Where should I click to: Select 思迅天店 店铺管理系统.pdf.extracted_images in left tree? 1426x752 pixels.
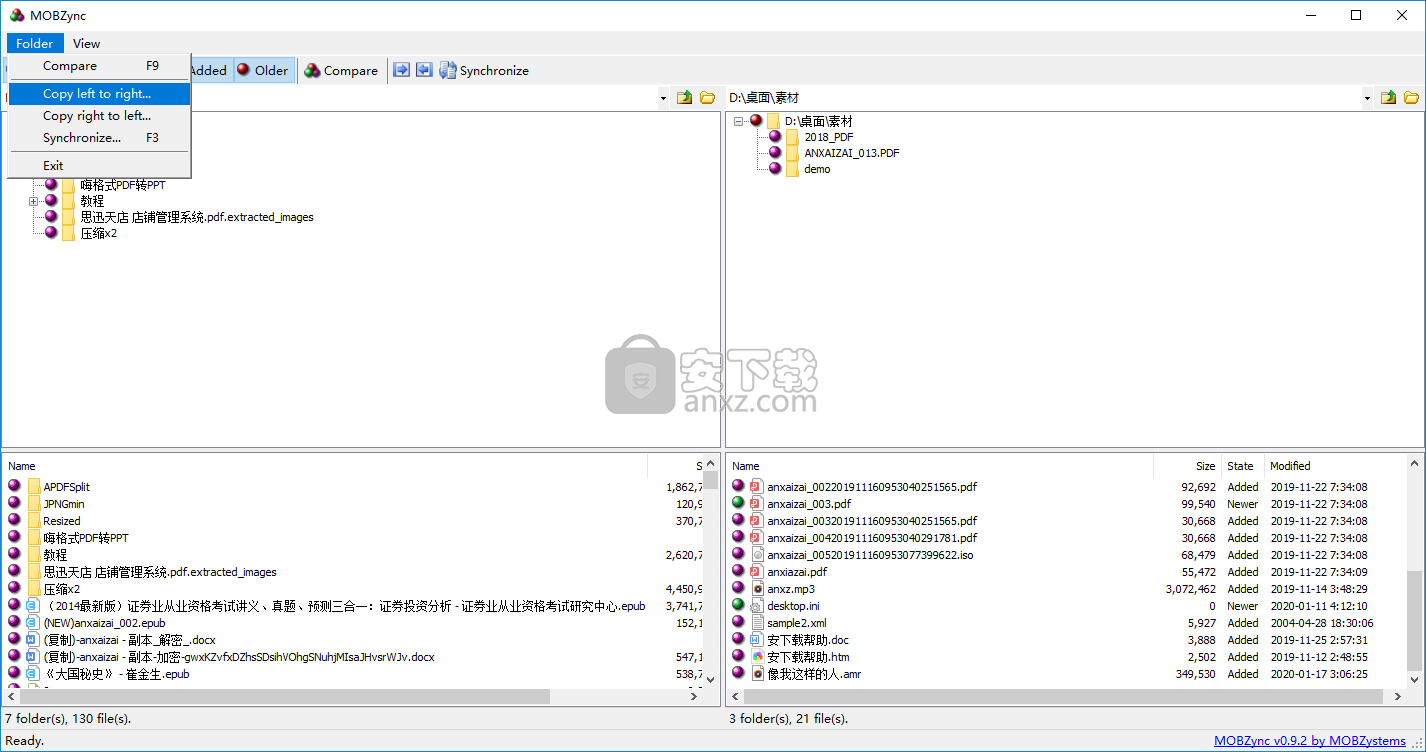click(x=197, y=217)
